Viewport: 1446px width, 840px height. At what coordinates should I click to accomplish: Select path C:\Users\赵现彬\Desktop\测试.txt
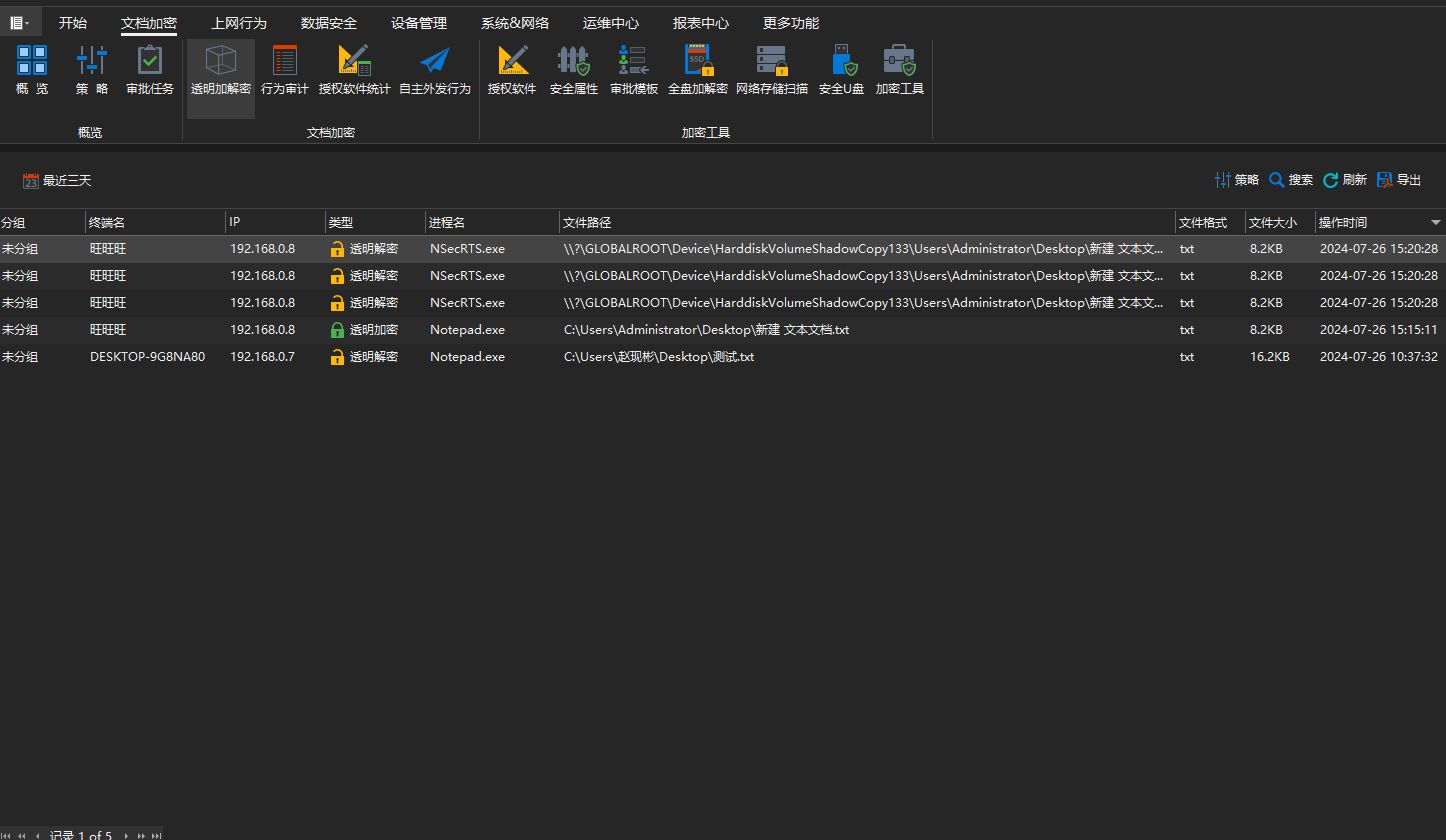tap(659, 357)
